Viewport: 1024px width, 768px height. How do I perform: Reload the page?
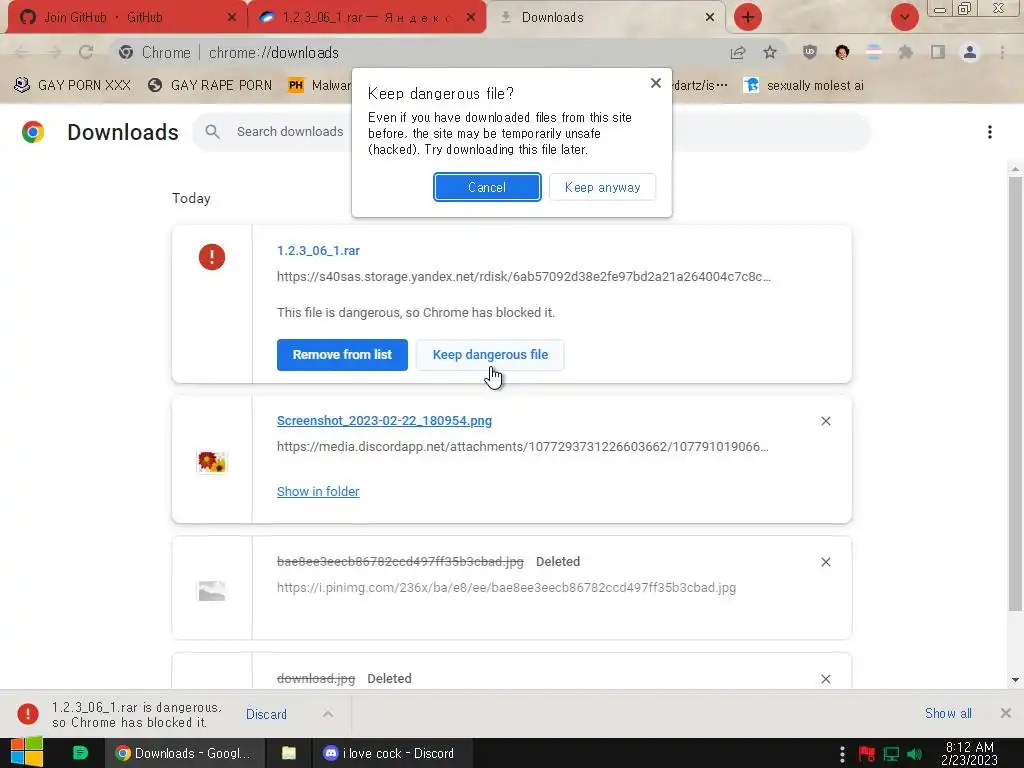click(x=86, y=52)
